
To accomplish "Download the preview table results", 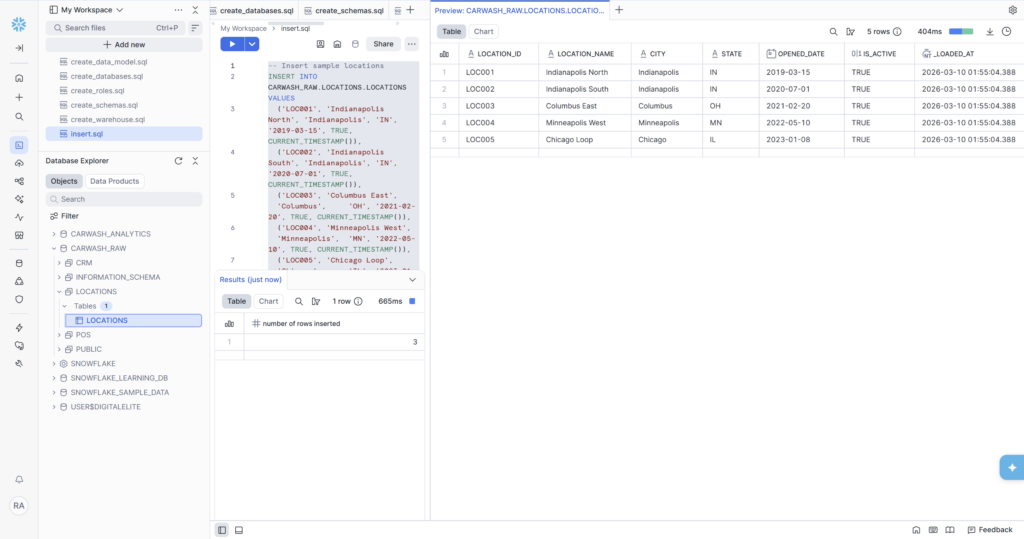I will pos(990,32).
